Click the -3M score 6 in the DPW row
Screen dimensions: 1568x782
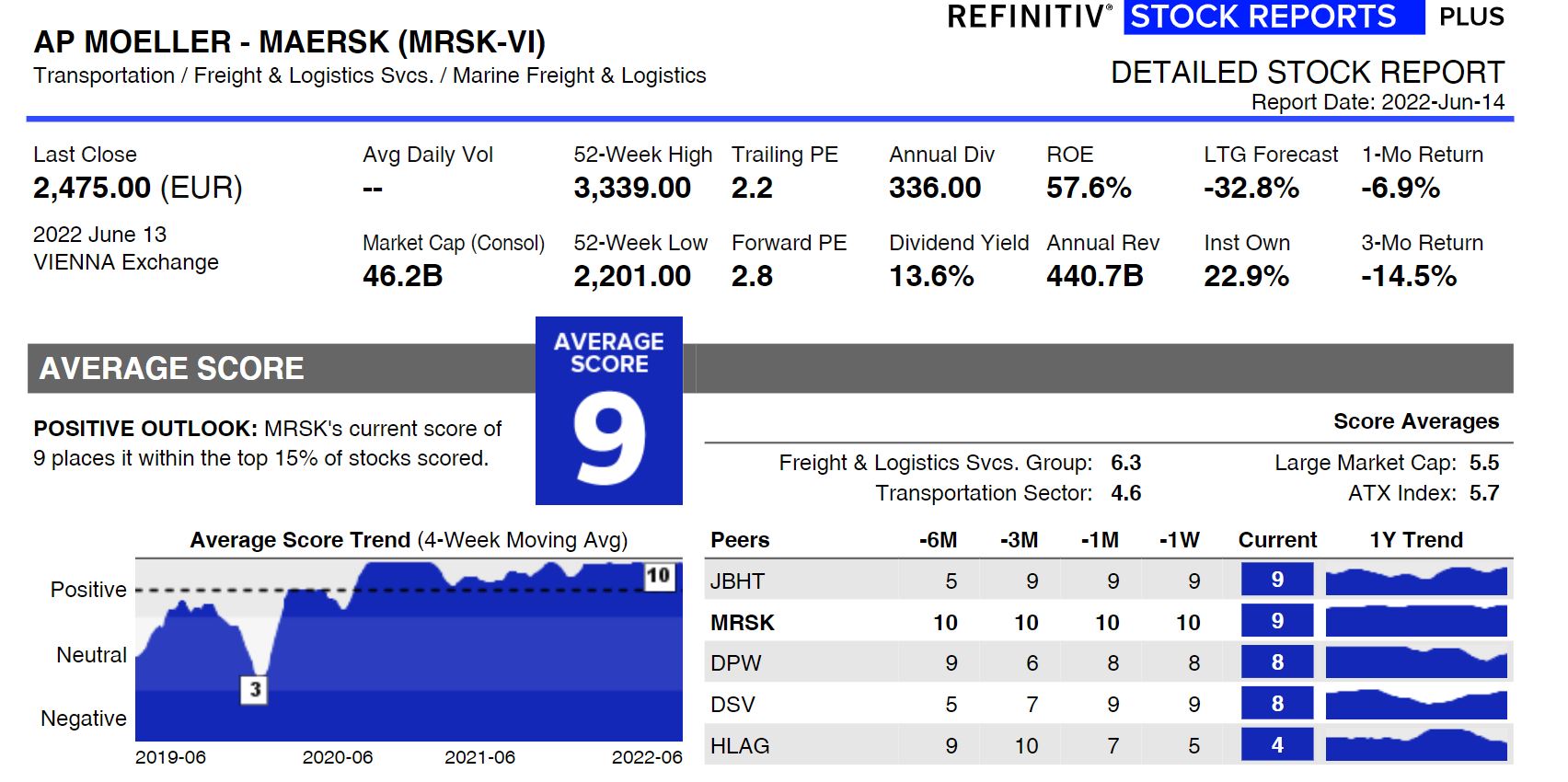click(x=1032, y=663)
